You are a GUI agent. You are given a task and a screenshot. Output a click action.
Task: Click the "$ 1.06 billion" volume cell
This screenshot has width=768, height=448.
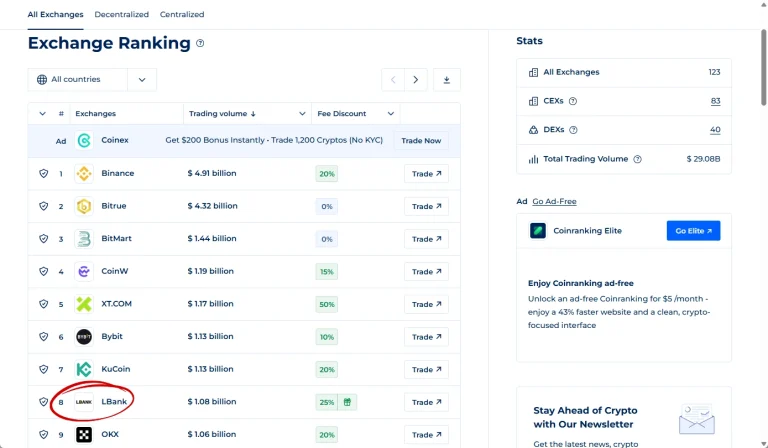(x=212, y=434)
